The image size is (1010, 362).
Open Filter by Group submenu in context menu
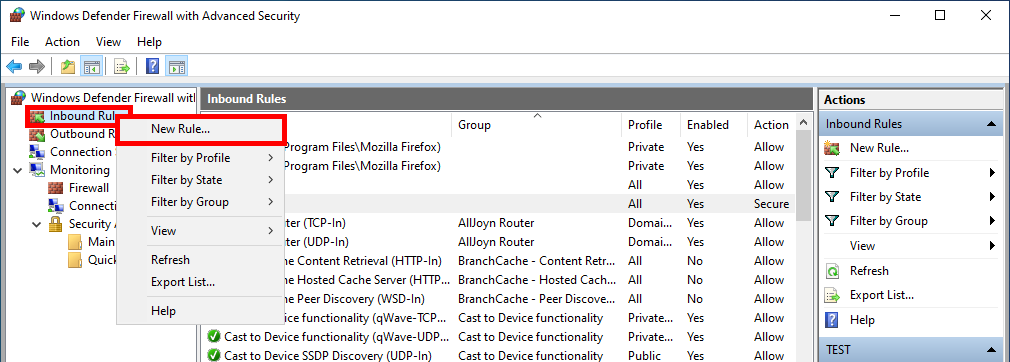tap(201, 202)
